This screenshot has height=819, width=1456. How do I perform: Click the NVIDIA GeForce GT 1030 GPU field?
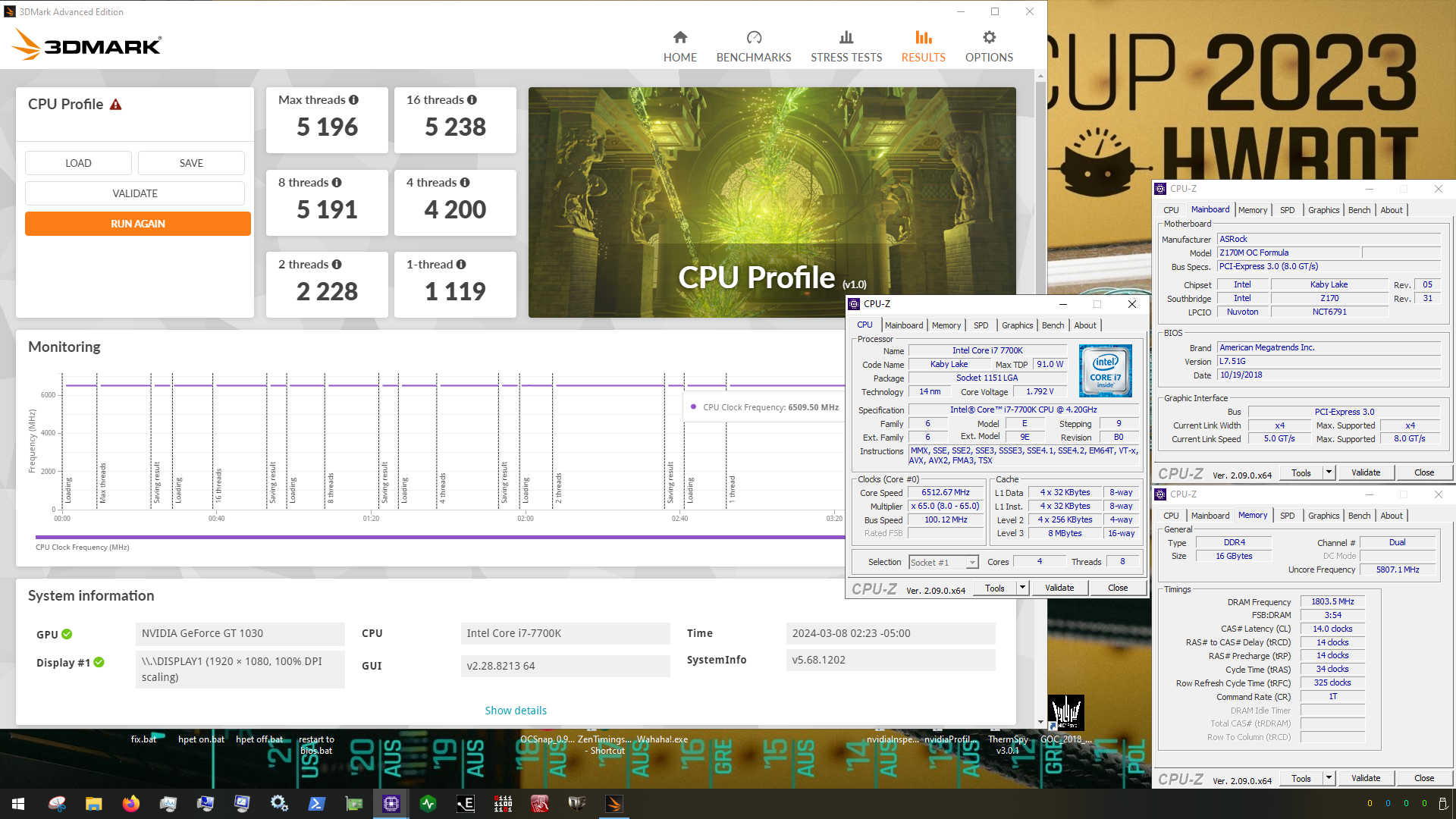click(240, 633)
